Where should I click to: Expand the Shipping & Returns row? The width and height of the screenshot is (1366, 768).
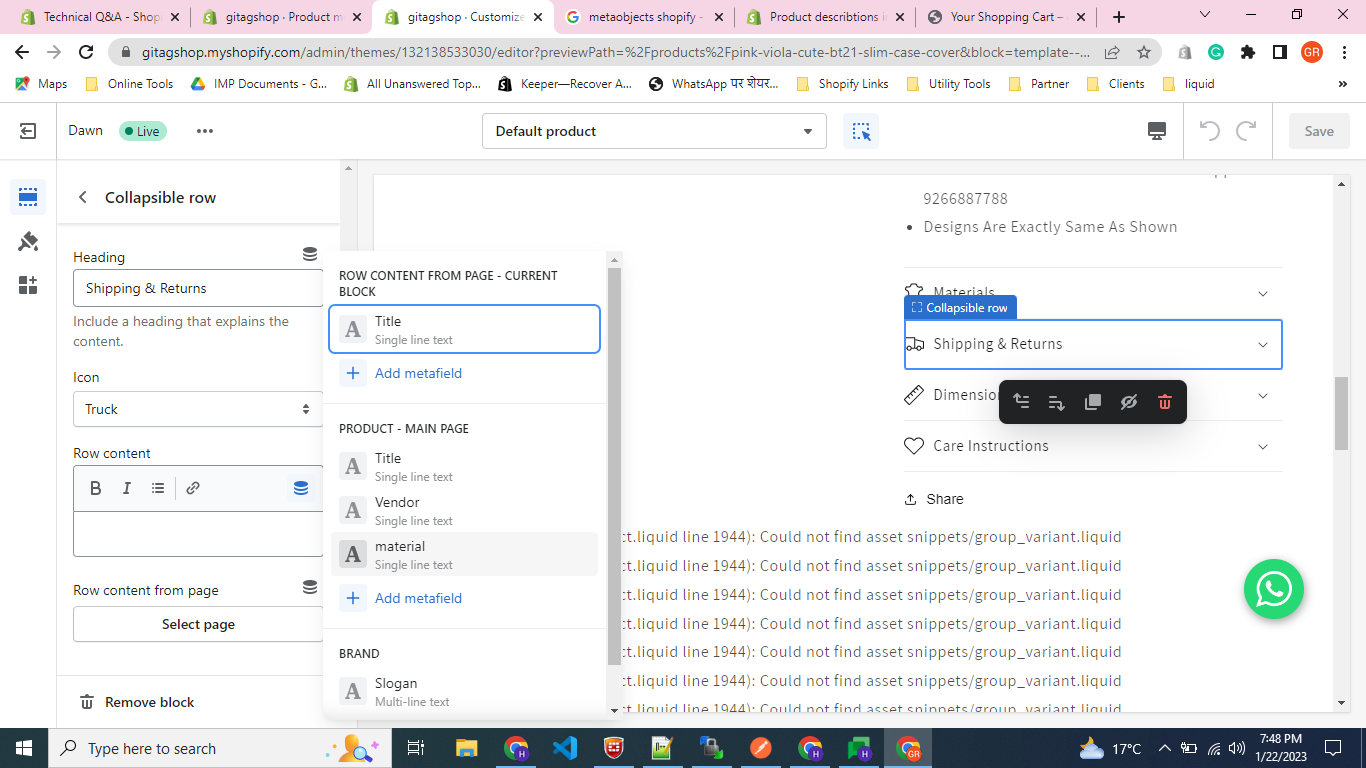click(x=1093, y=344)
